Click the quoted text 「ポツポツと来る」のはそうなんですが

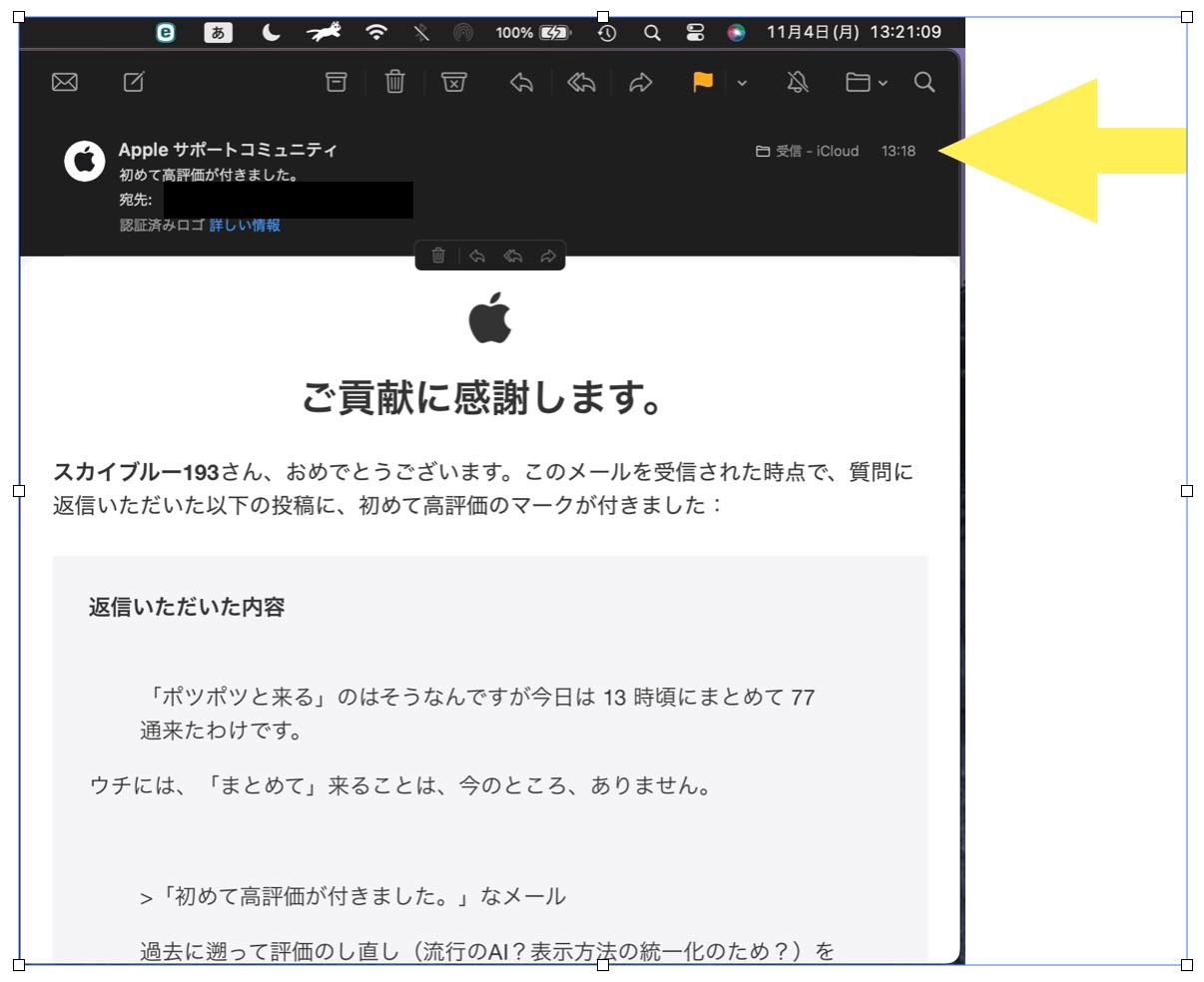tap(478, 714)
